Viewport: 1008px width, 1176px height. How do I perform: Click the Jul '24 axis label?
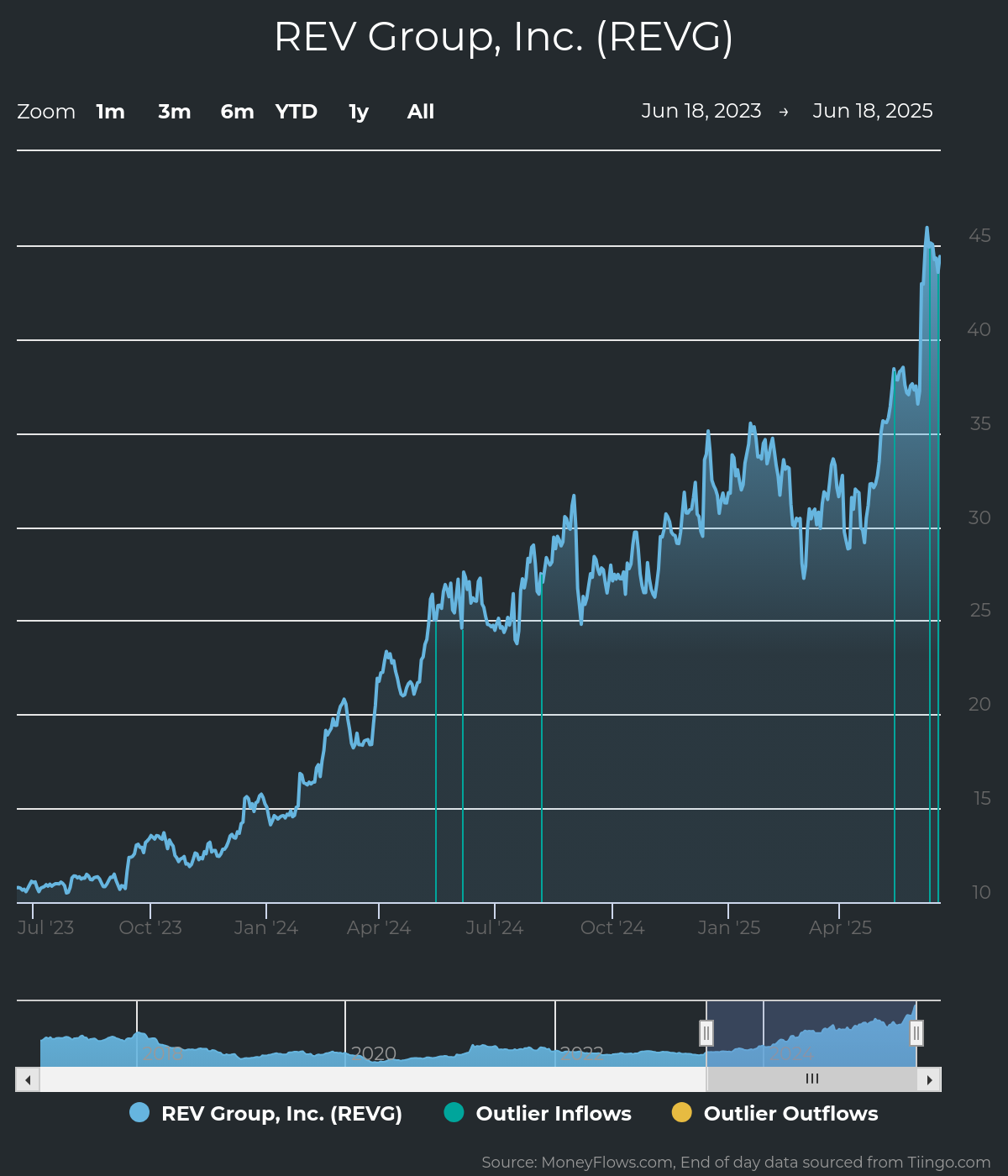tap(495, 927)
